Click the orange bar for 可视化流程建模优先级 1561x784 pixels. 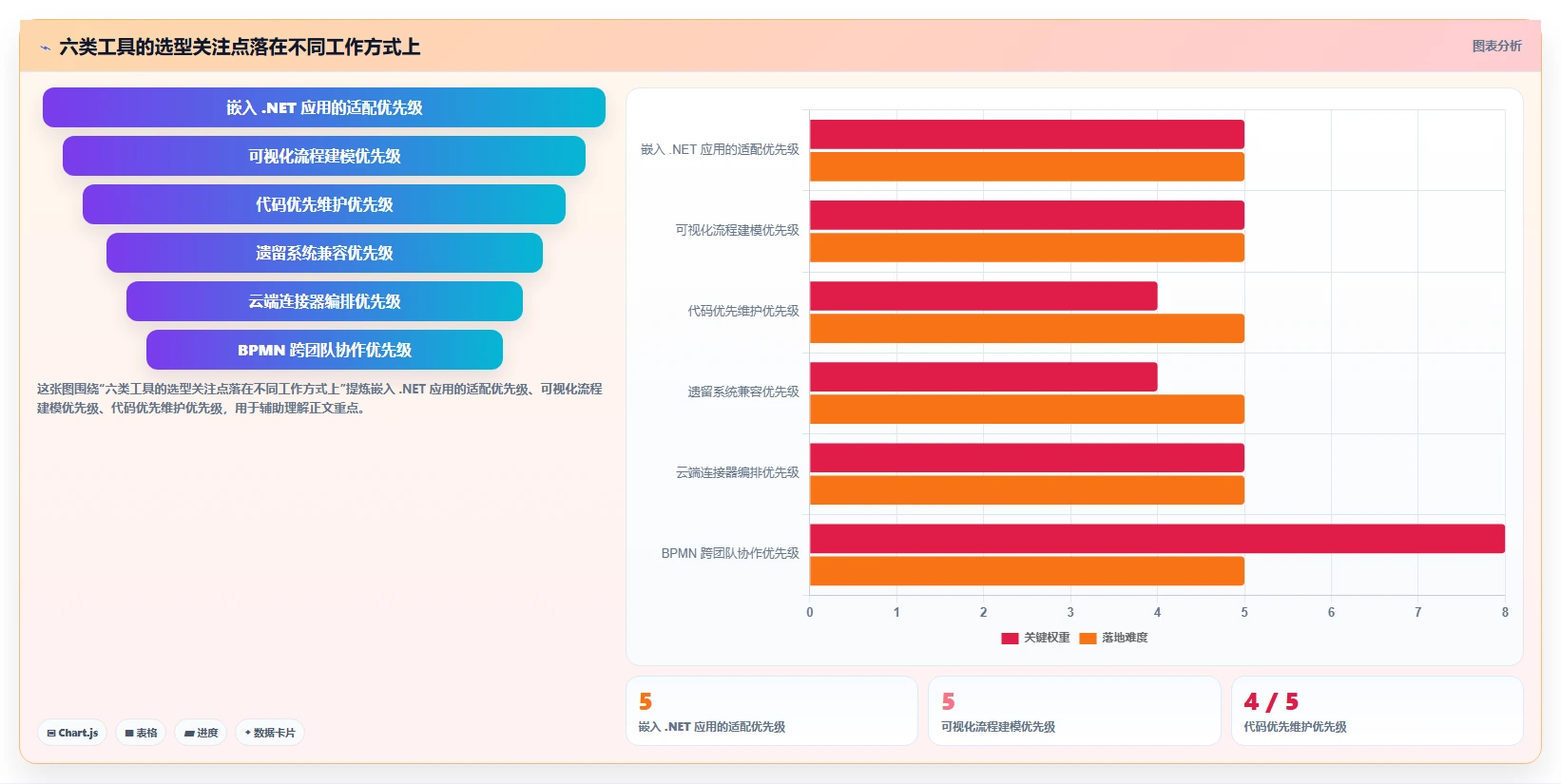pyautogui.click(x=1027, y=247)
